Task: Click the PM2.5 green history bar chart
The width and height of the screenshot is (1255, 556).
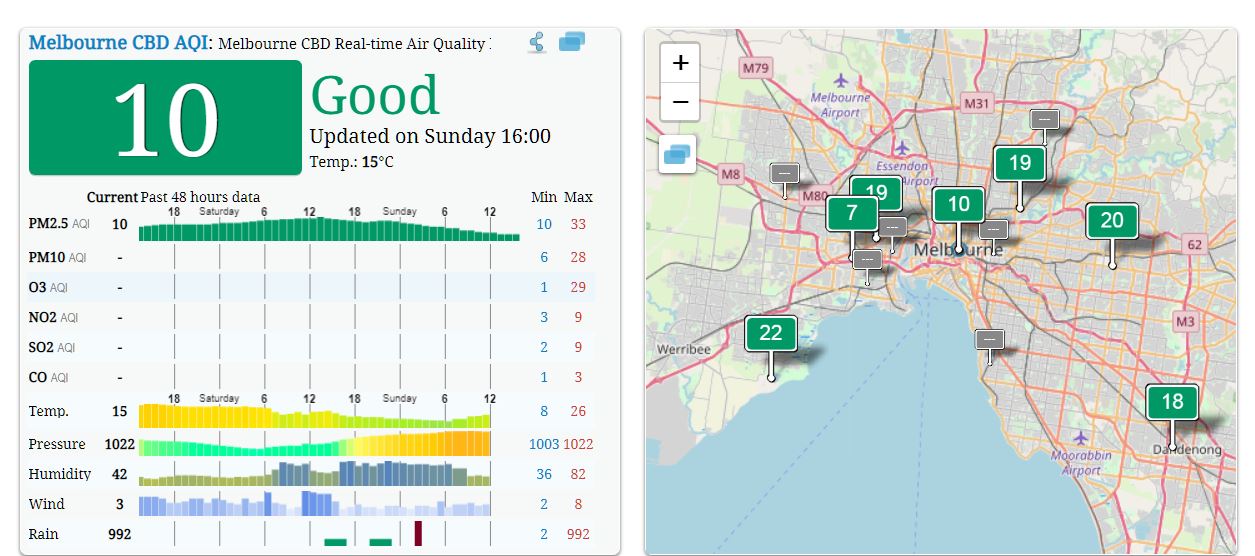Action: 328,230
